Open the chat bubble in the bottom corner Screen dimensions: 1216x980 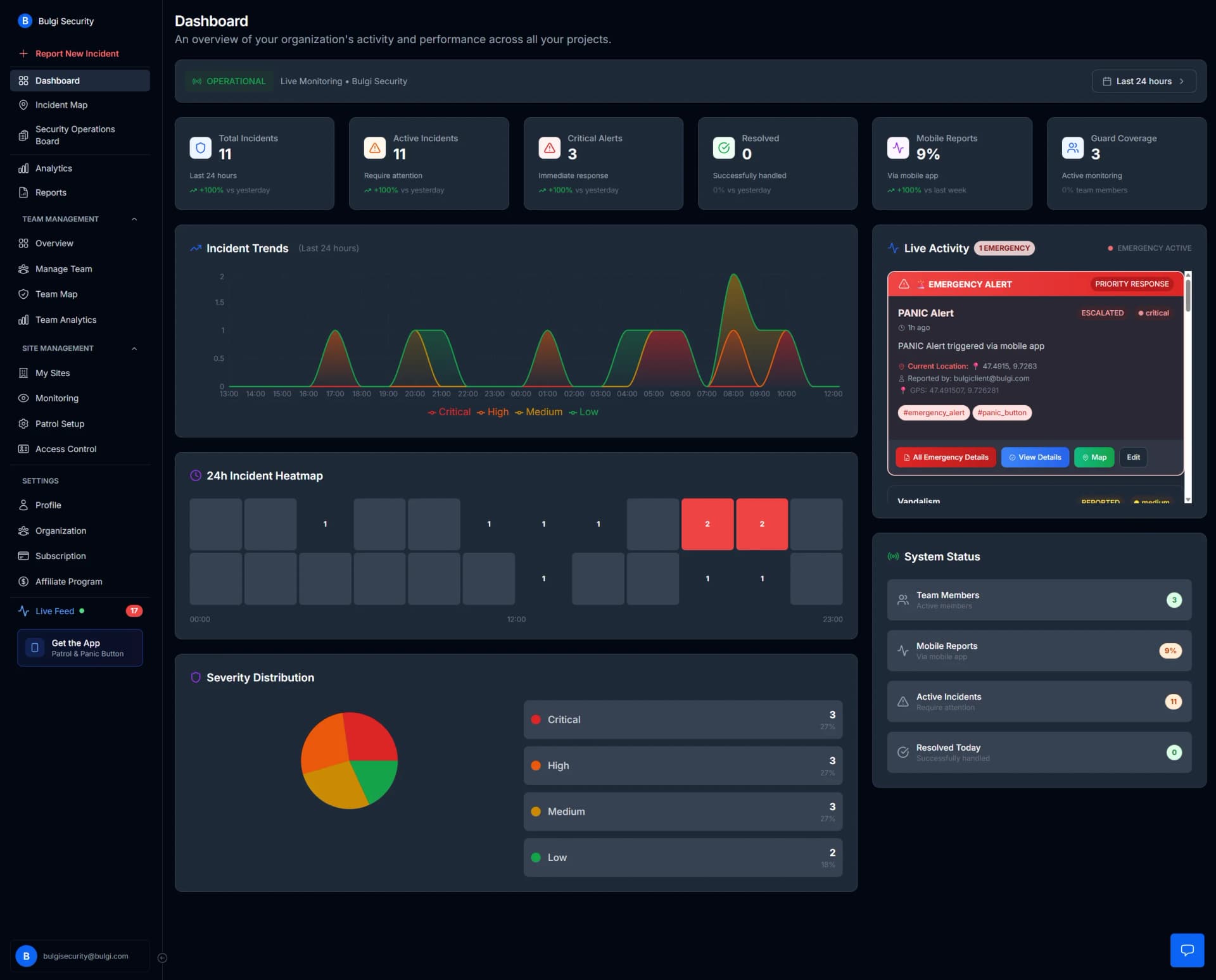pyautogui.click(x=1187, y=950)
